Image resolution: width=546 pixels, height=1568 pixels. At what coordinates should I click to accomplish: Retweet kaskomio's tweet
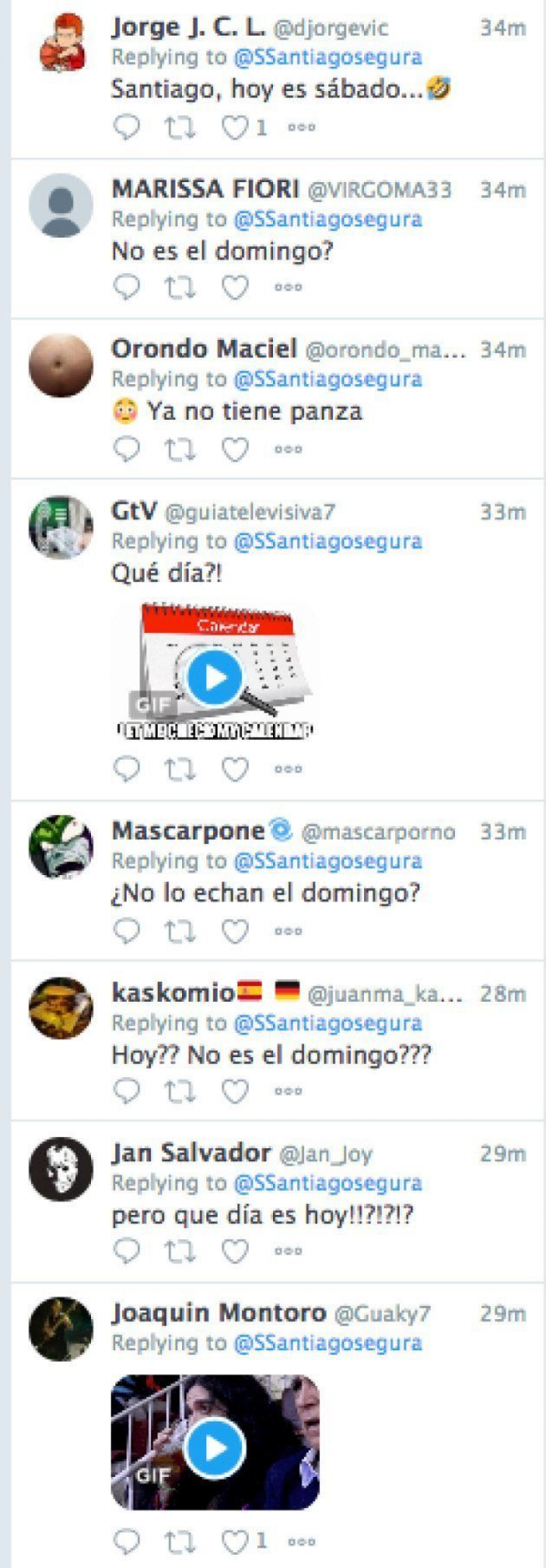click(180, 1091)
